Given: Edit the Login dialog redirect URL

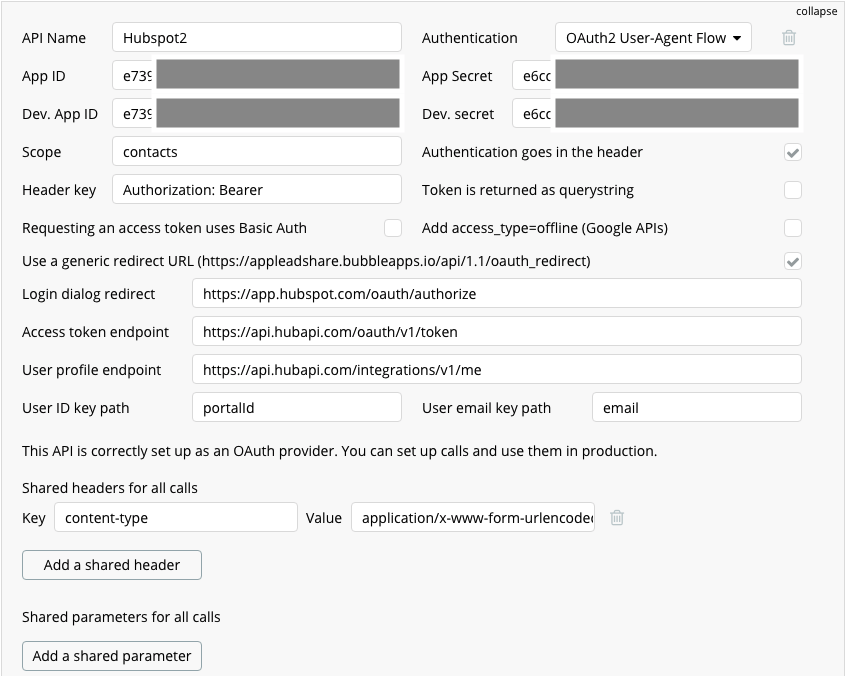Looking at the screenshot, I should point(496,294).
